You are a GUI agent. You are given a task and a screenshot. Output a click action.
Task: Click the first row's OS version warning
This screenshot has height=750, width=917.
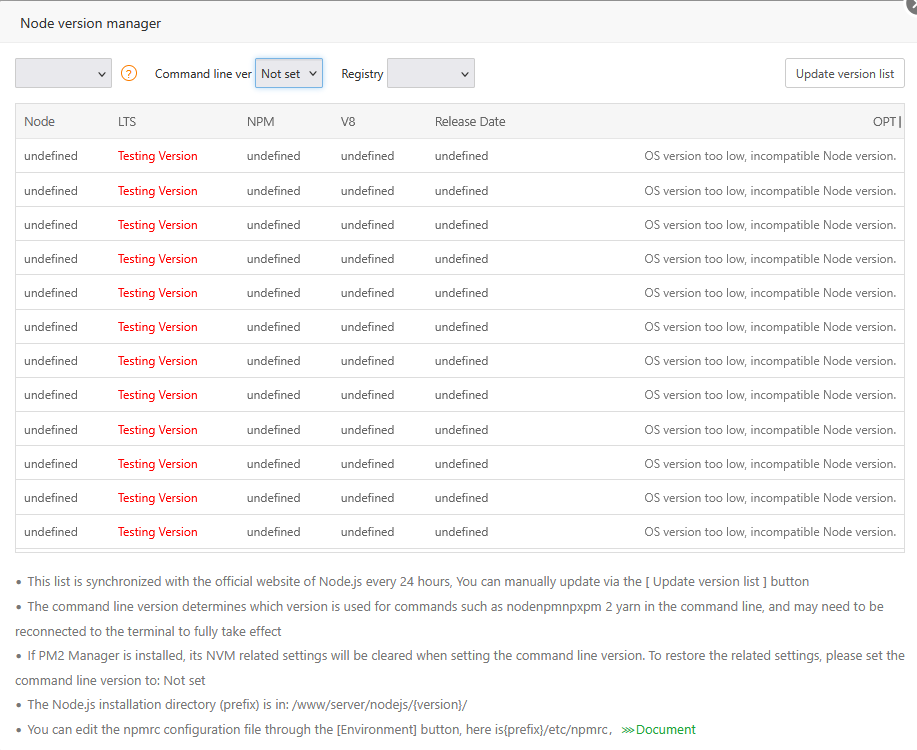pyautogui.click(x=770, y=156)
